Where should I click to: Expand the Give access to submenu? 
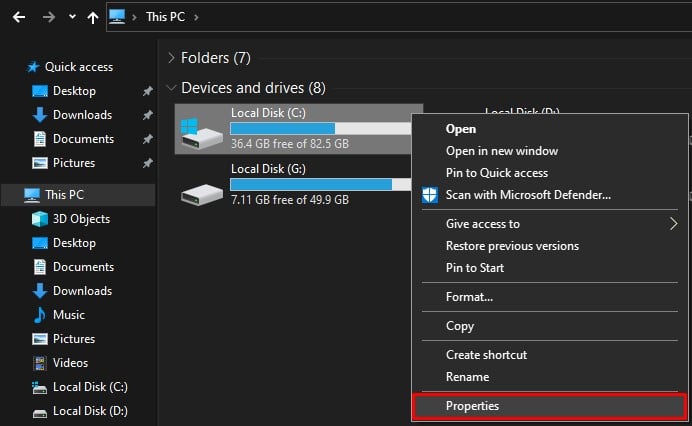[673, 224]
